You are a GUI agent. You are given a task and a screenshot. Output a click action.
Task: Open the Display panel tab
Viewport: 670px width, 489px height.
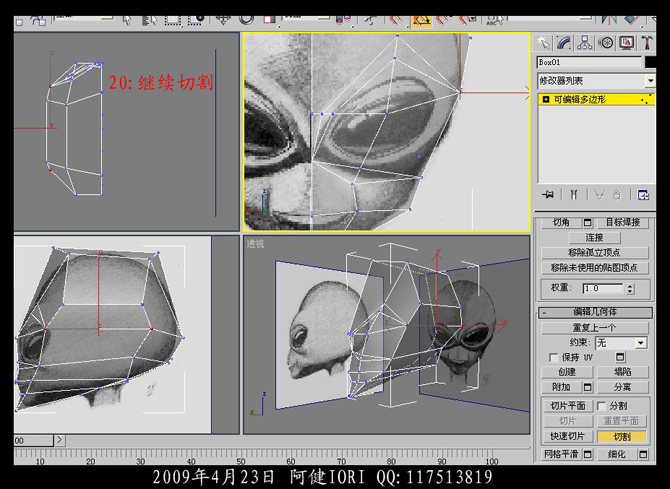[x=627, y=42]
